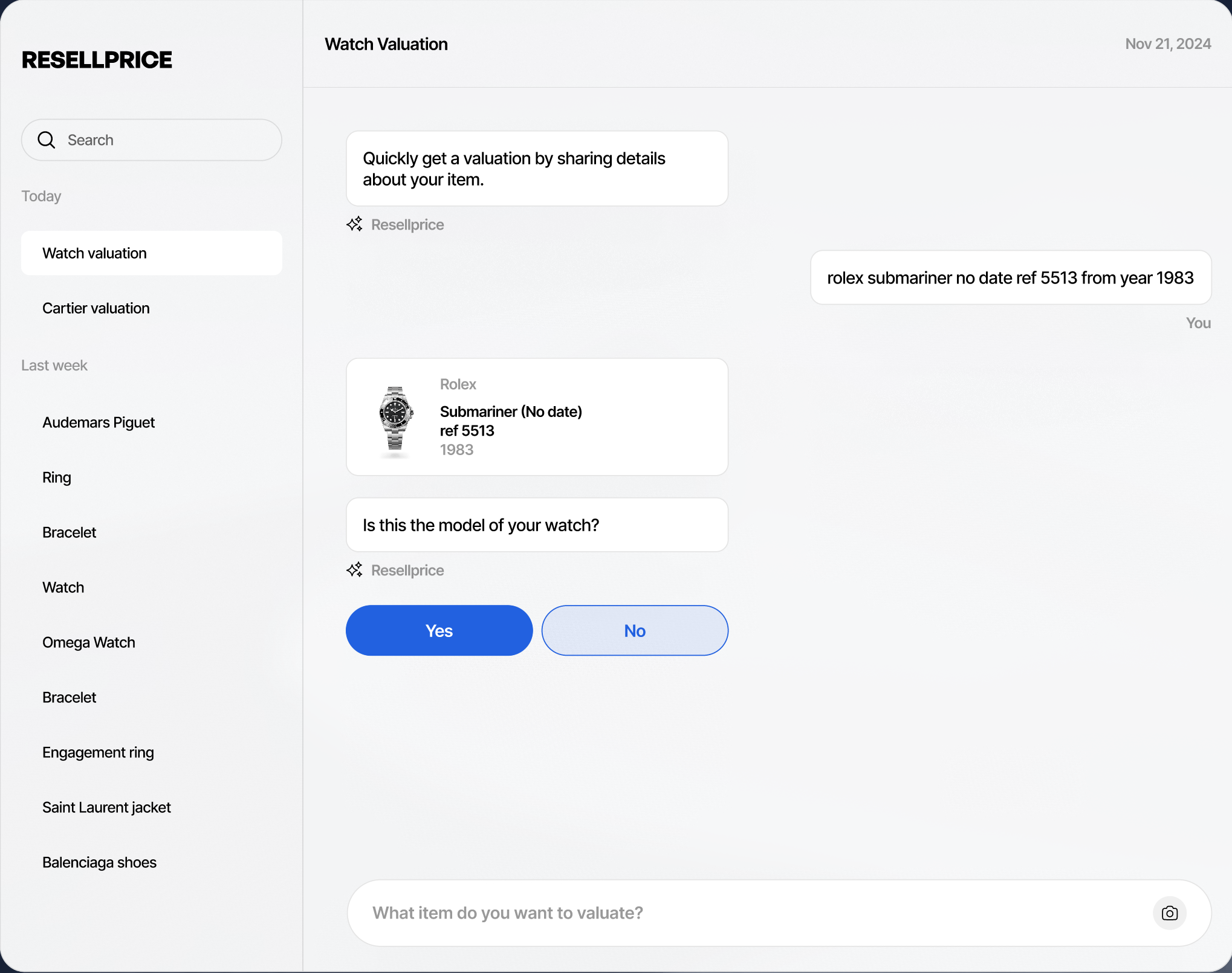The image size is (1232, 973).
Task: Click the sparkle icon above Yes button
Action: tap(354, 570)
